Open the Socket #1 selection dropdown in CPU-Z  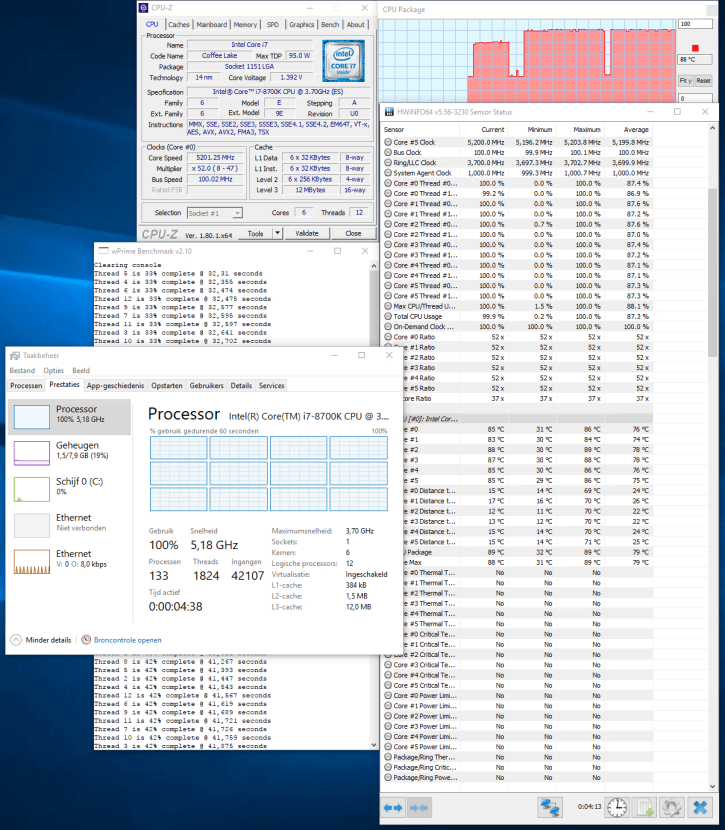[238, 213]
